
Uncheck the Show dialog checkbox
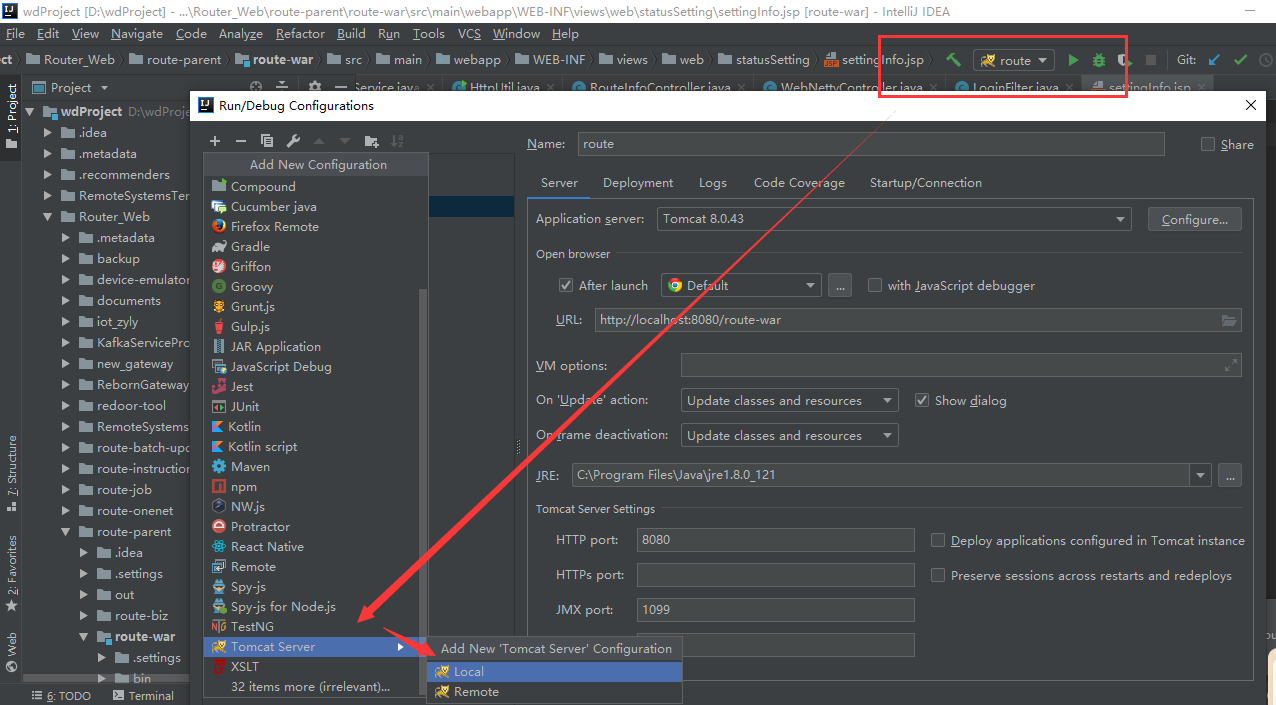point(922,400)
